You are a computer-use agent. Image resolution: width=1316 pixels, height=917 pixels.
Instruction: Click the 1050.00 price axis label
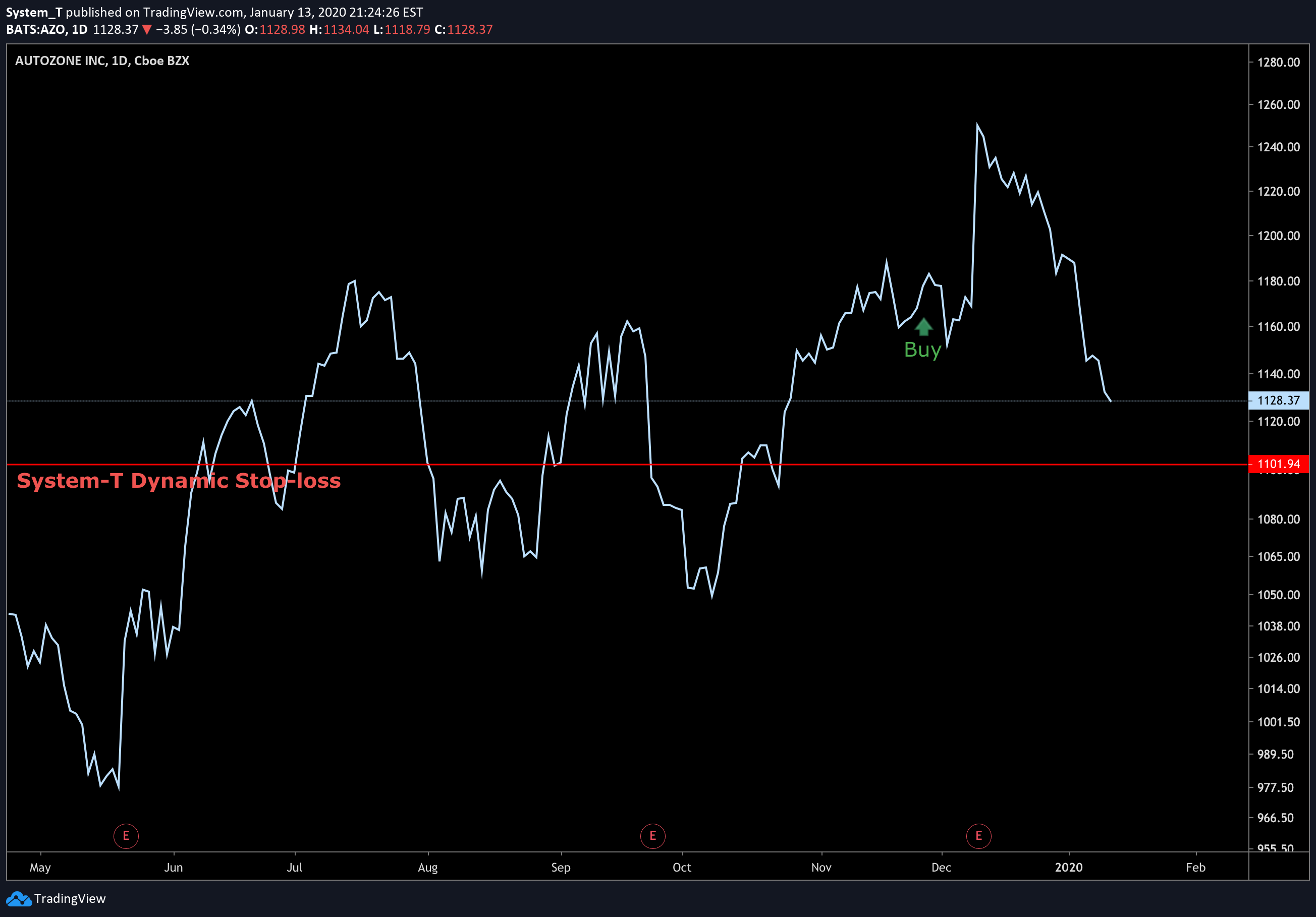pyautogui.click(x=1279, y=595)
